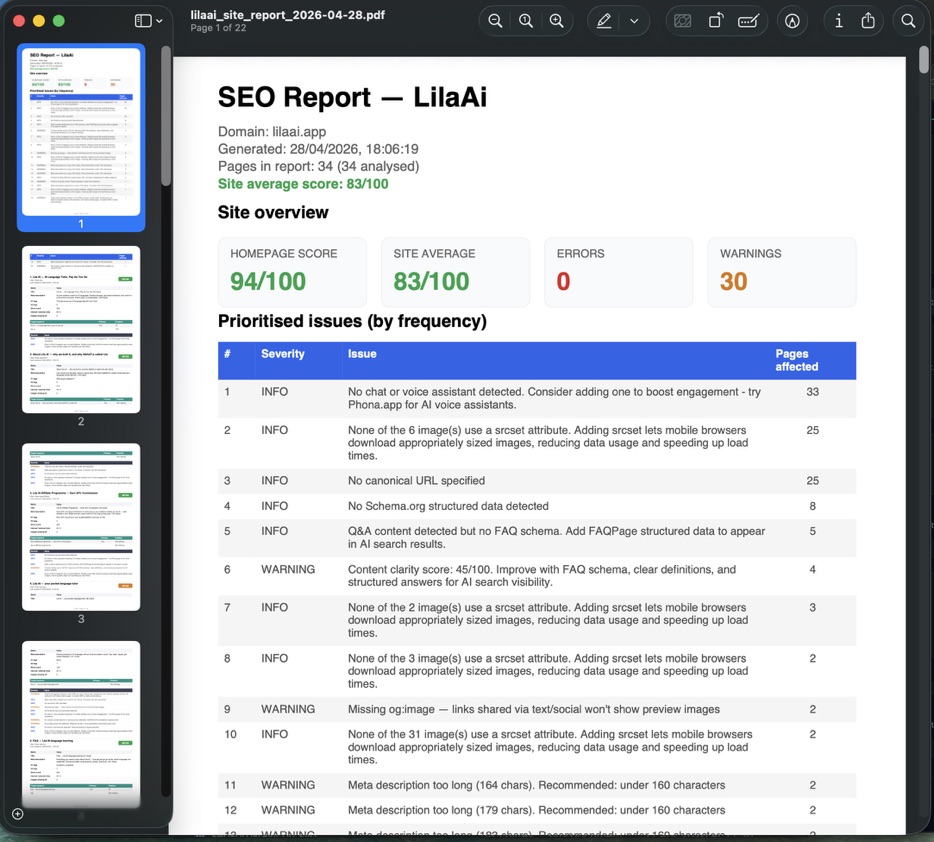Click 'Domain: lilaai.app' line

click(272, 132)
